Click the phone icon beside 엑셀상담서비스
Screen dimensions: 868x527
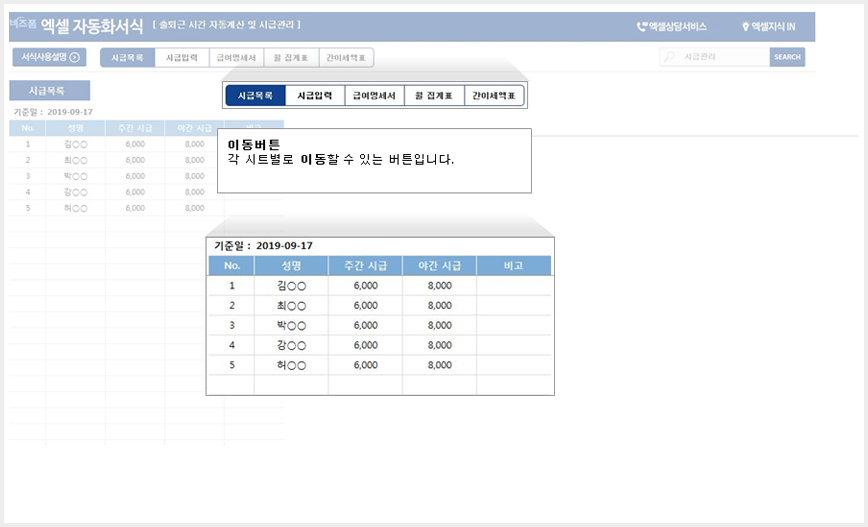tap(642, 27)
